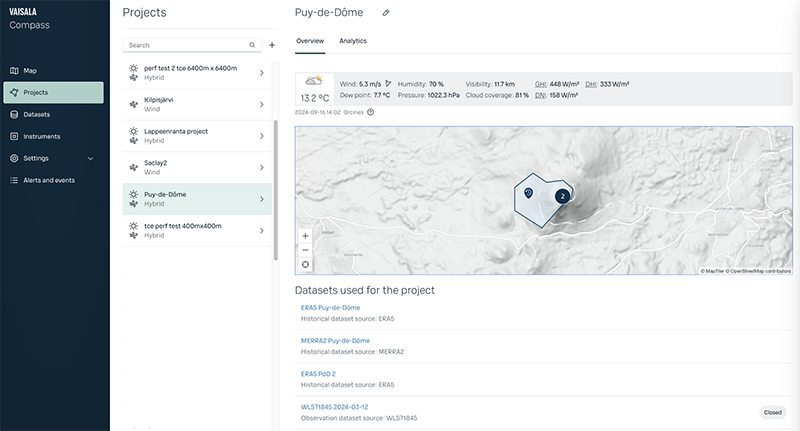Open the ERA5 Puy-de-Dôme dataset link
800x431 pixels.
pos(330,308)
